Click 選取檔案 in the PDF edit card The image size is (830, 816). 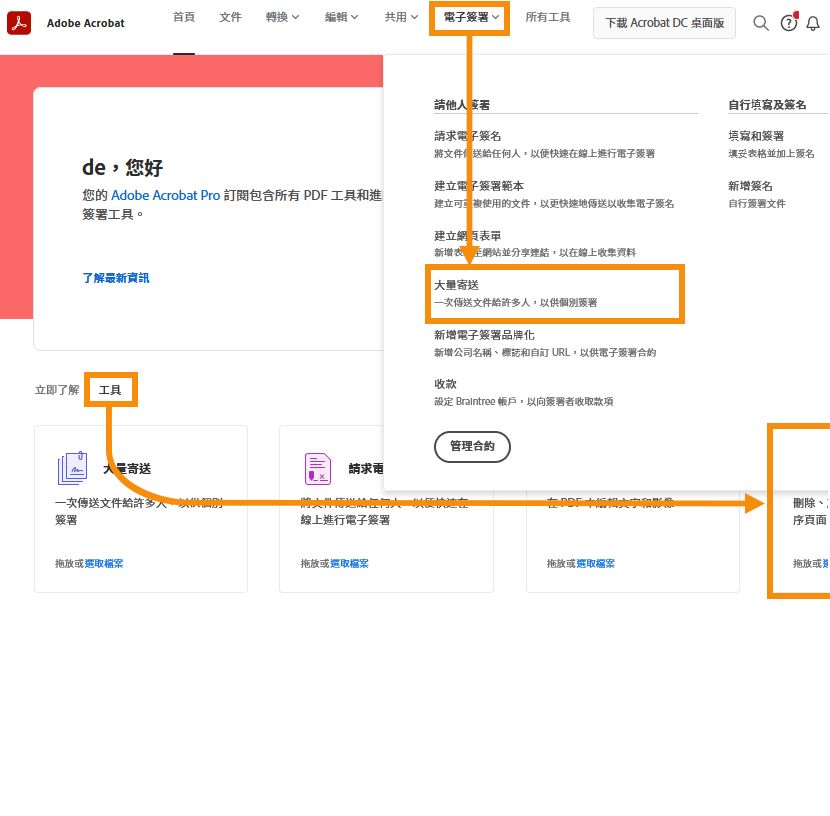[596, 564]
